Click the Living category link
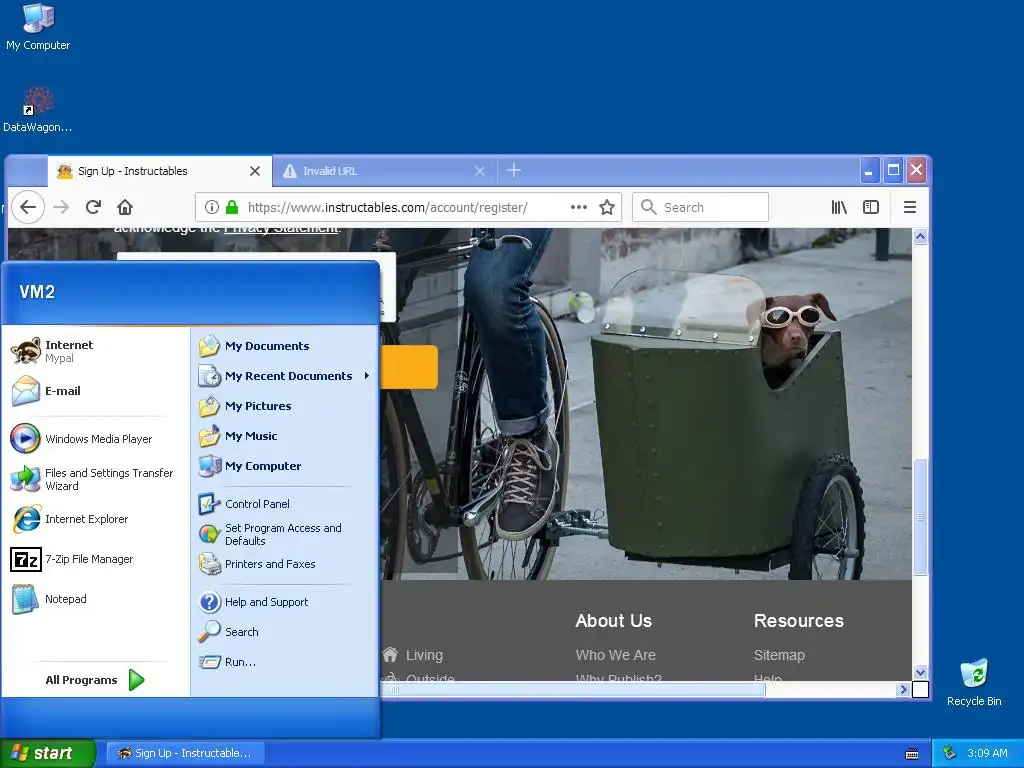Image resolution: width=1024 pixels, height=768 pixels. point(424,655)
